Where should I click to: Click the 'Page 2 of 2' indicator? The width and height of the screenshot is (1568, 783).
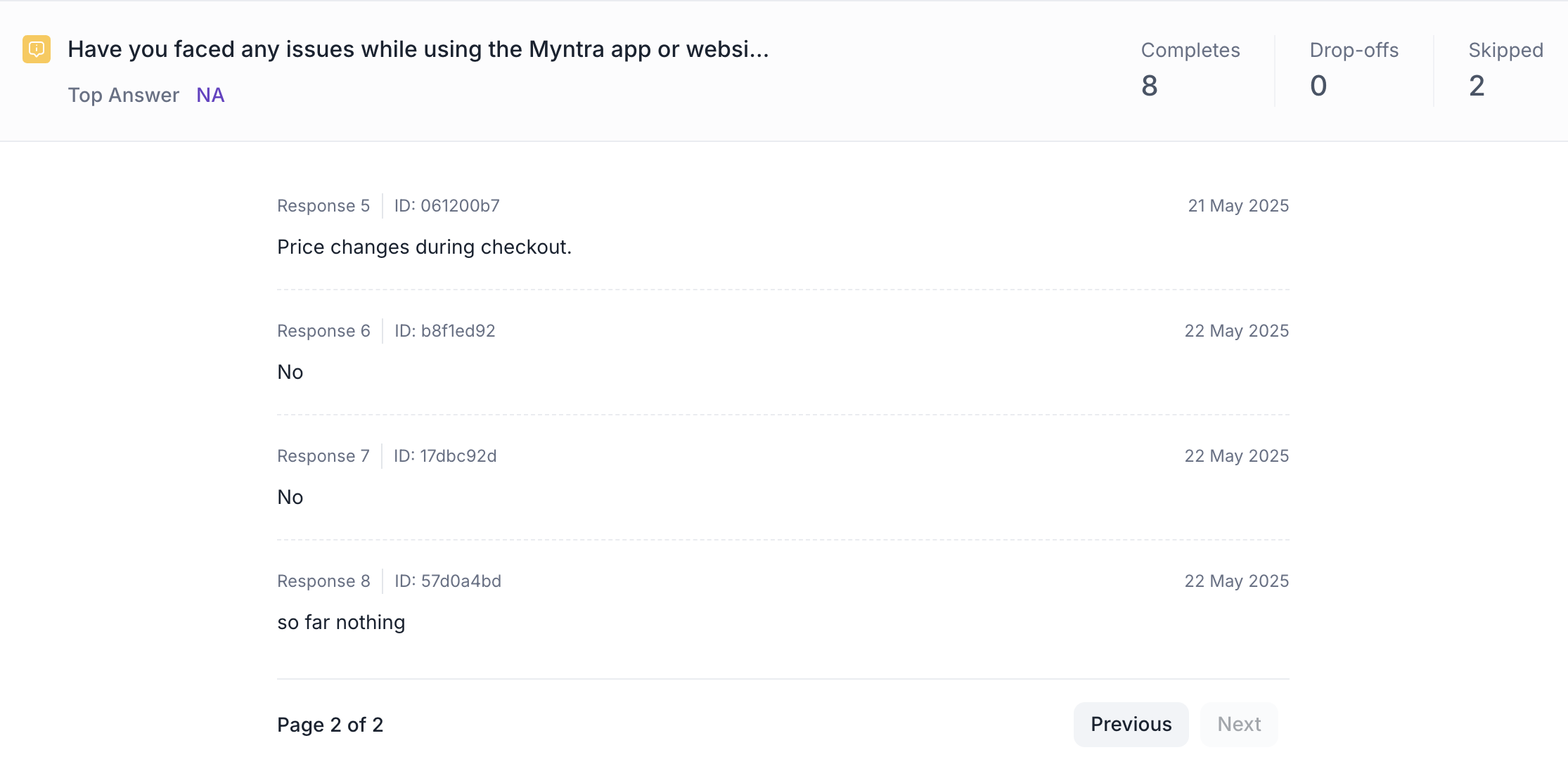[330, 725]
